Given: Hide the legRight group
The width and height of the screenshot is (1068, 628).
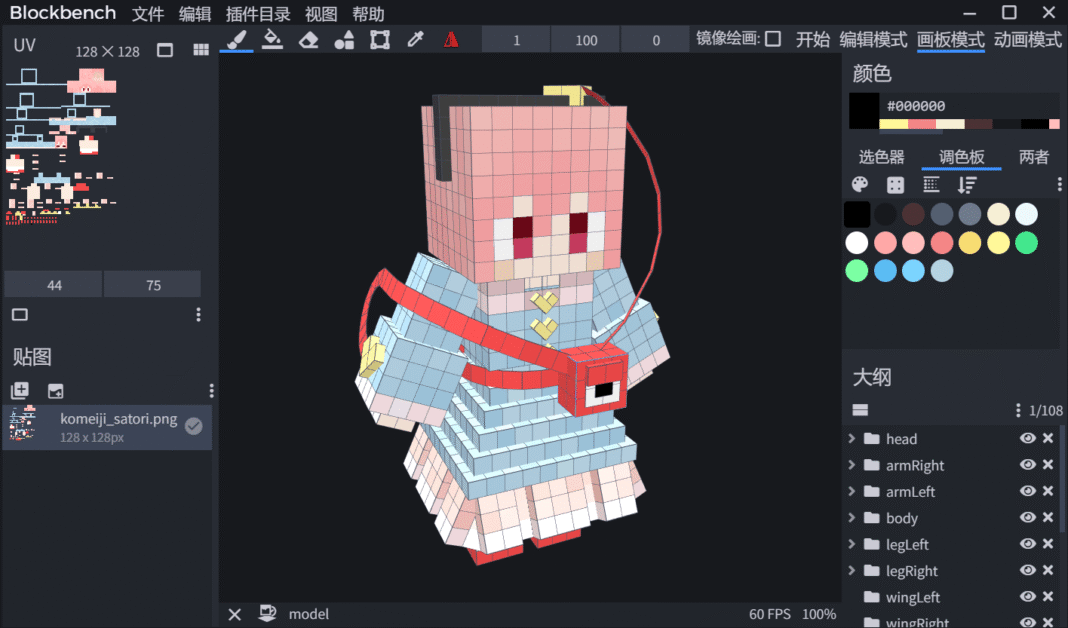Looking at the screenshot, I should [1028, 570].
